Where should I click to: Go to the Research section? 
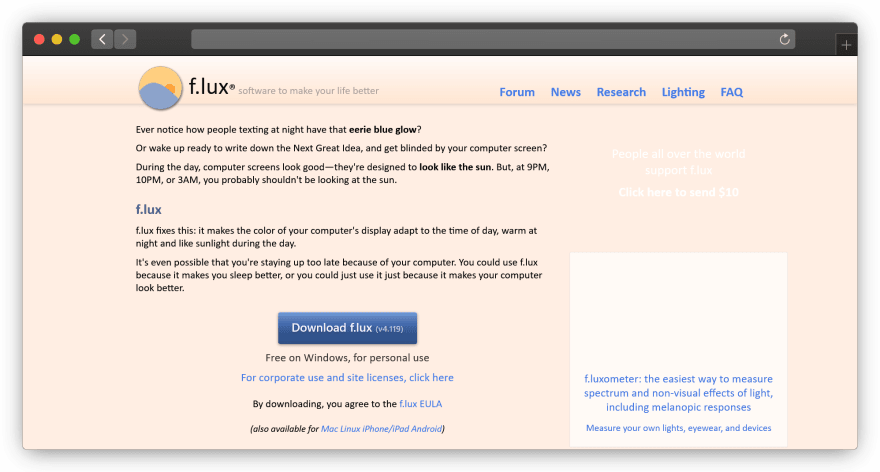[x=621, y=92]
